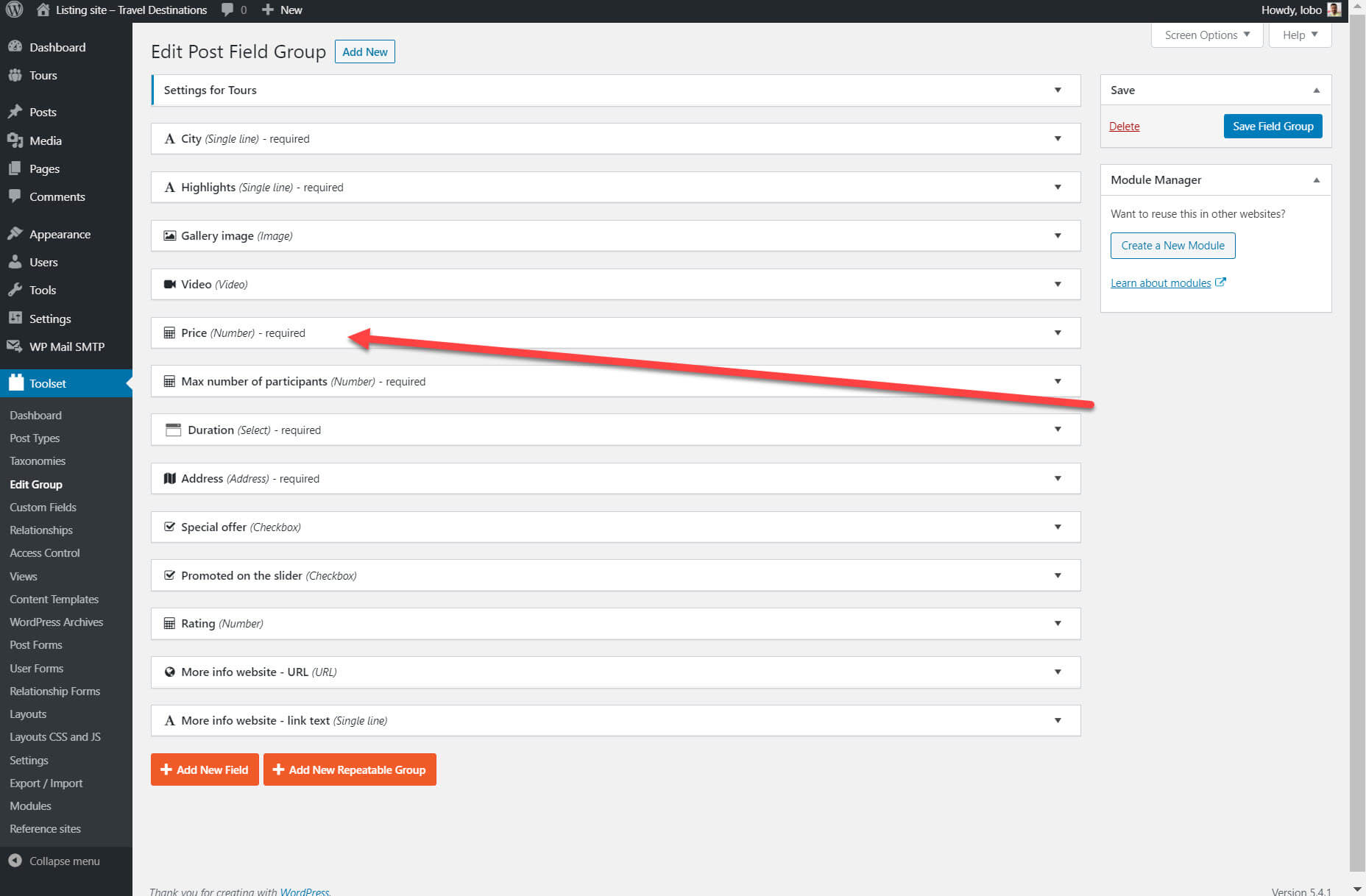This screenshot has height=896, width=1366.
Task: Click the Comments icon in sidebar
Action: (15, 196)
